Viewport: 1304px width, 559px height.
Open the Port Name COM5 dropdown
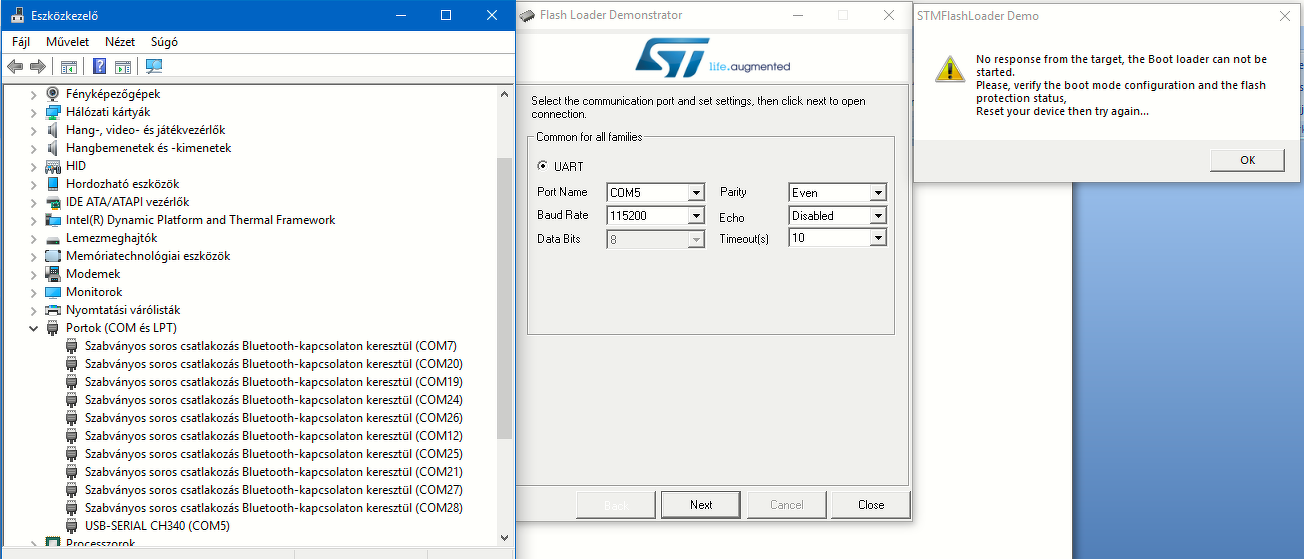(696, 193)
